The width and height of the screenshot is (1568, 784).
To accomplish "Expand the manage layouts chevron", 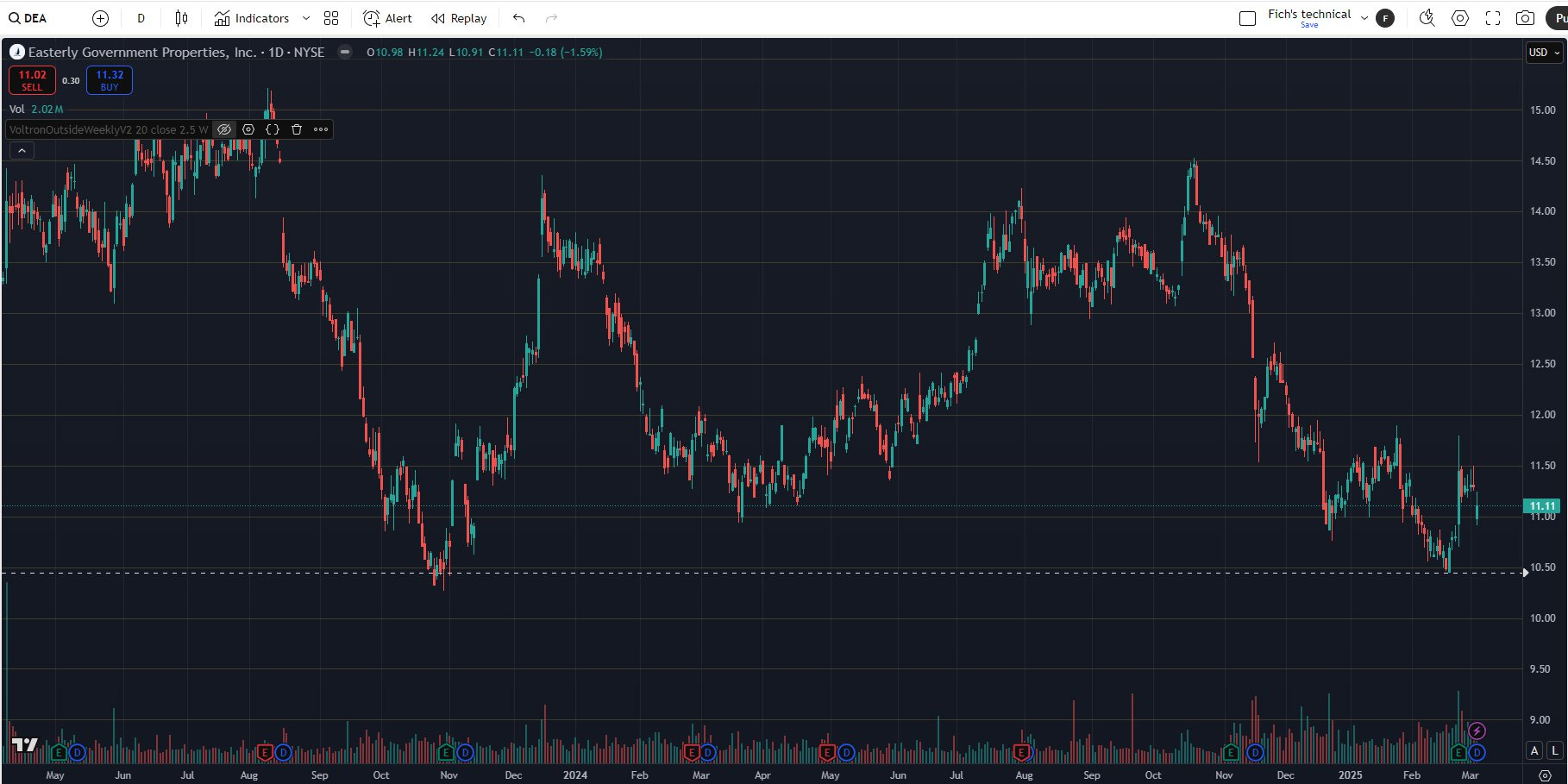I will point(1364,18).
